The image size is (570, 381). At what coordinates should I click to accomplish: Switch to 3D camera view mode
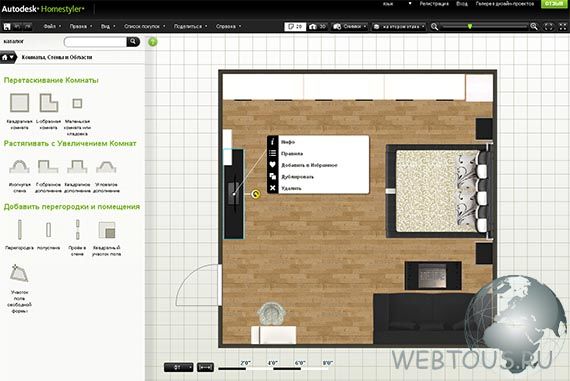[x=317, y=27]
